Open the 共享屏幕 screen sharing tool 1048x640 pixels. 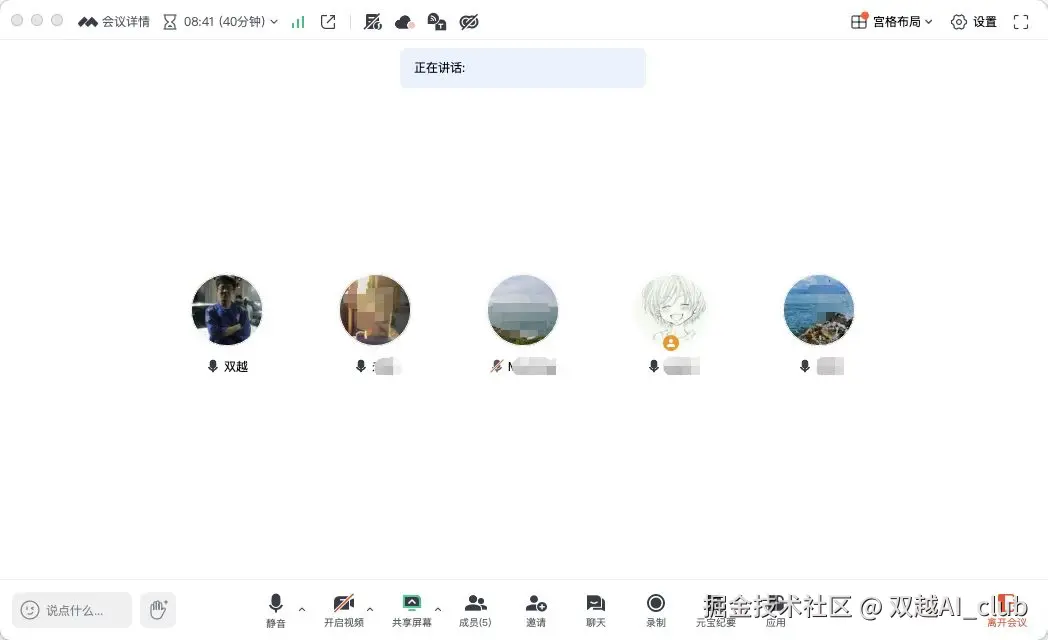tap(413, 610)
